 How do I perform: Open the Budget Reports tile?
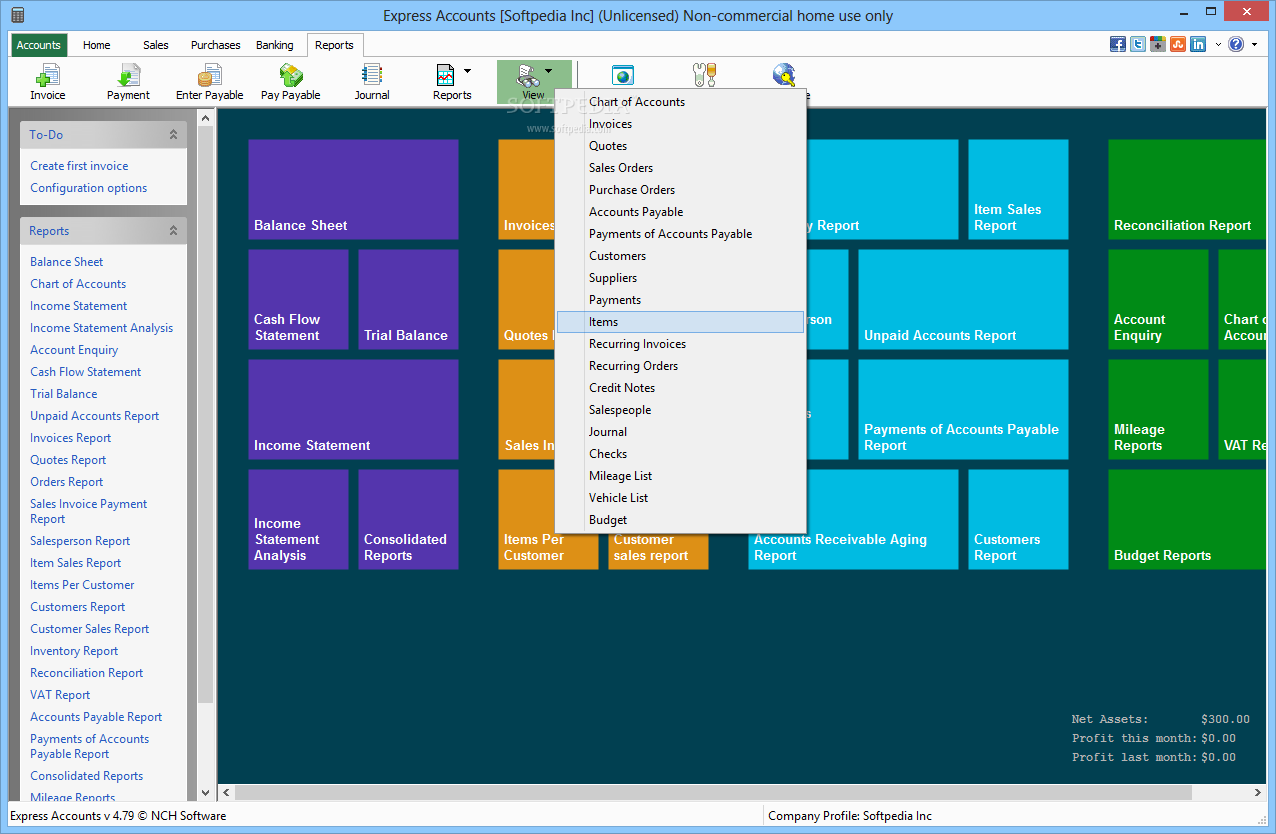click(x=1188, y=519)
